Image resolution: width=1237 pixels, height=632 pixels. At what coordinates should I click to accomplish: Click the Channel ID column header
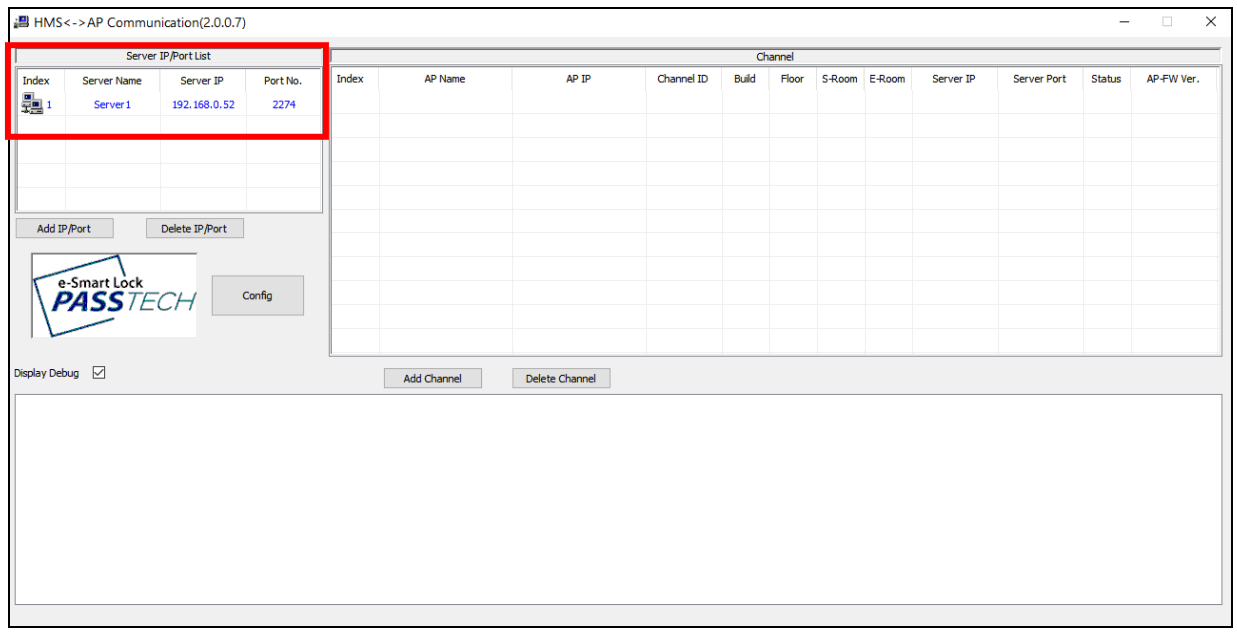683,79
